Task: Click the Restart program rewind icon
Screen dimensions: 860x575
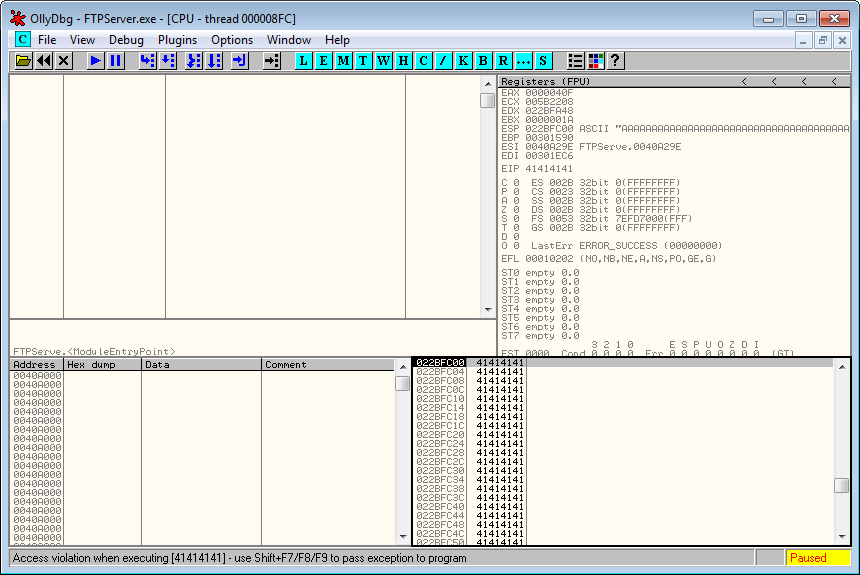Action: point(44,61)
